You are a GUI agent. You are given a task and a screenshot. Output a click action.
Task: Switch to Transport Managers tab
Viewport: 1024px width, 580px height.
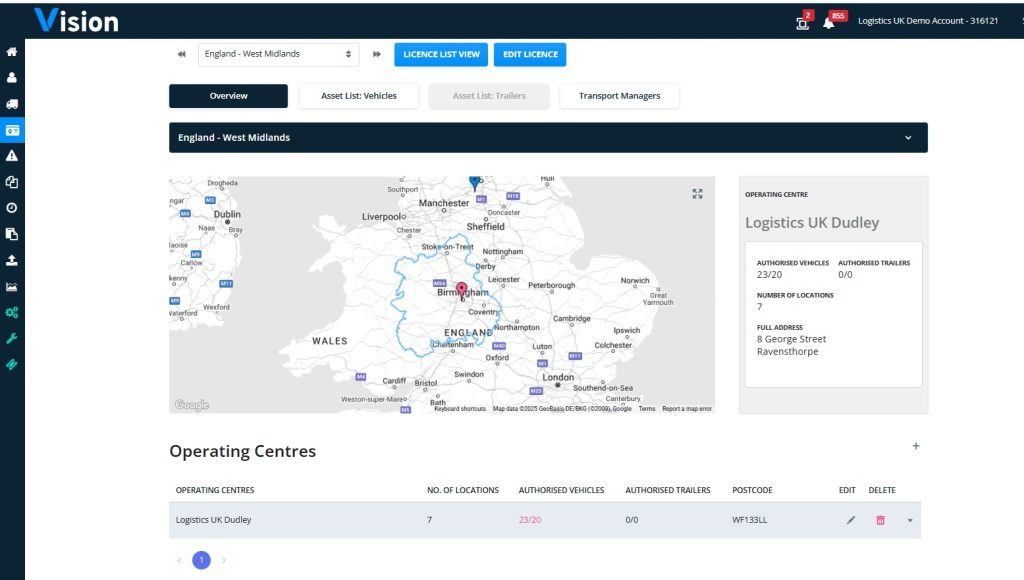tap(619, 96)
